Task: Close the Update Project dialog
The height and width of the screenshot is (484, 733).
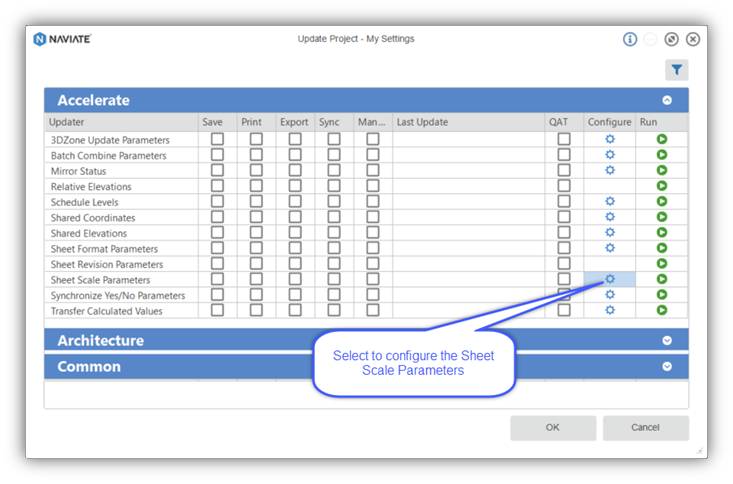Action: click(693, 39)
